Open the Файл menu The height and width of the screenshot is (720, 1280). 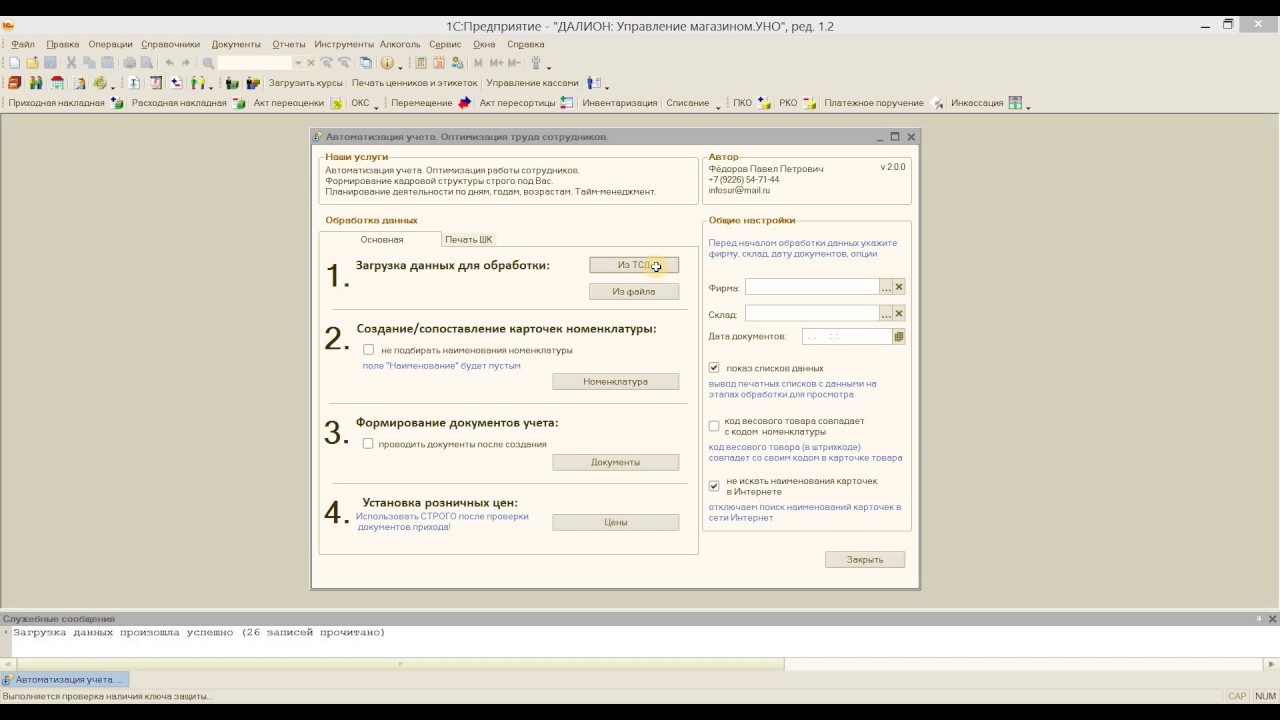coord(22,44)
